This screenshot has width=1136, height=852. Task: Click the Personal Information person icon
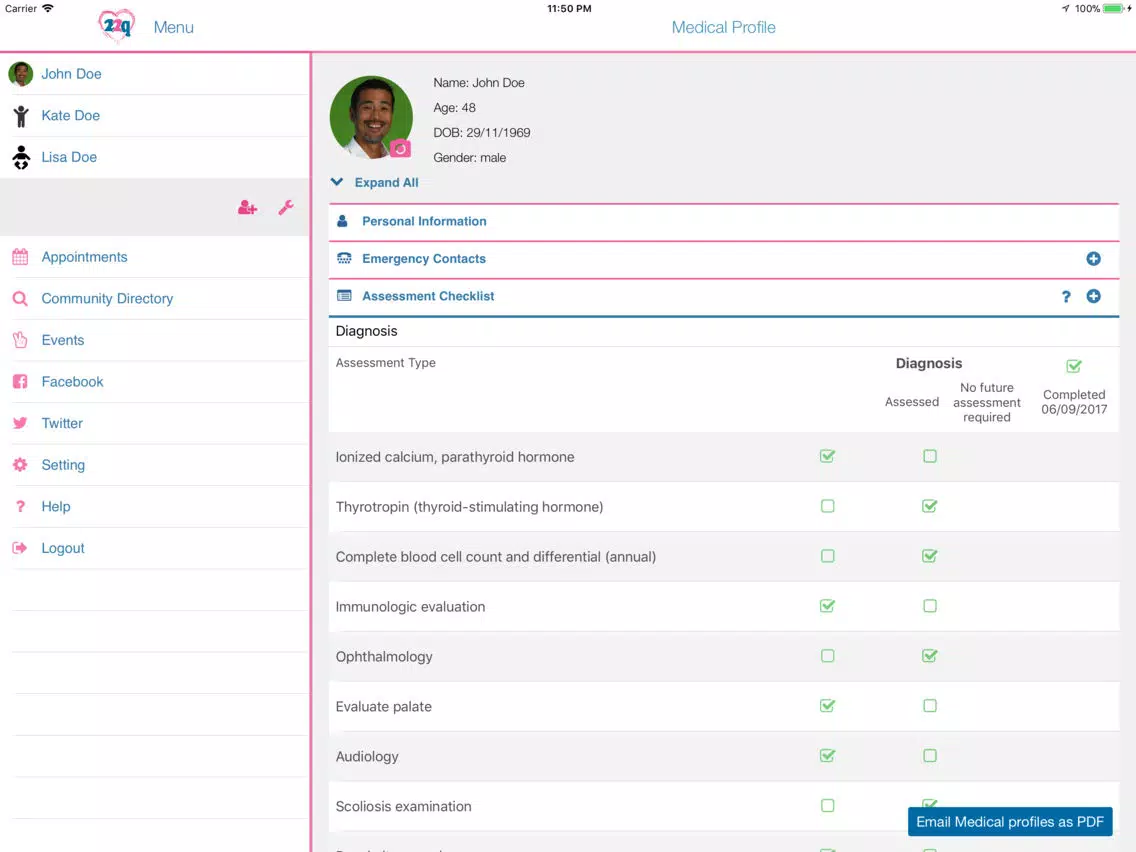[x=343, y=221]
